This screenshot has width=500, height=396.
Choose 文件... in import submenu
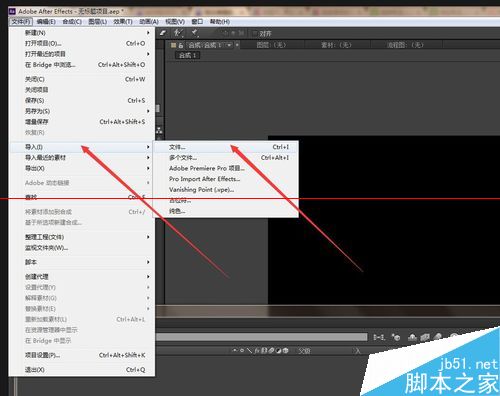click(x=226, y=147)
